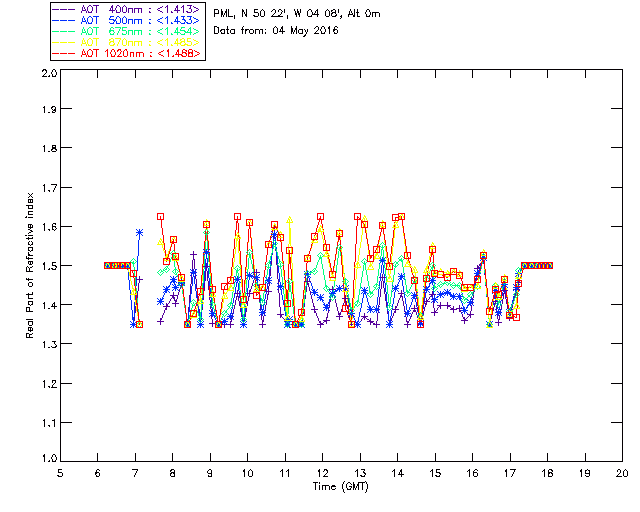Click the first red square marker before hour 8

click(160, 216)
